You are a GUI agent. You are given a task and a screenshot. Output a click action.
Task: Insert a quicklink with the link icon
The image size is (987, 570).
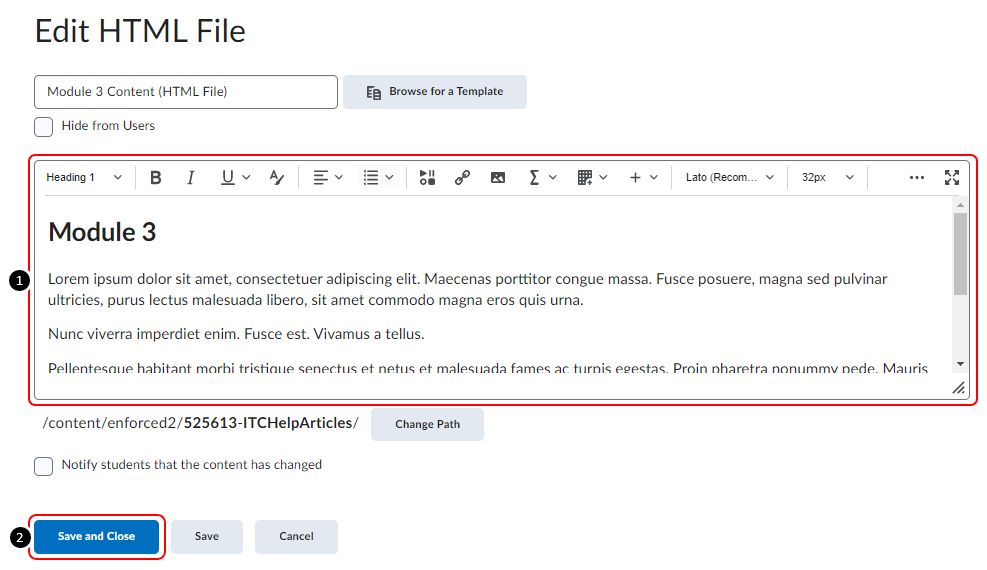tap(462, 177)
